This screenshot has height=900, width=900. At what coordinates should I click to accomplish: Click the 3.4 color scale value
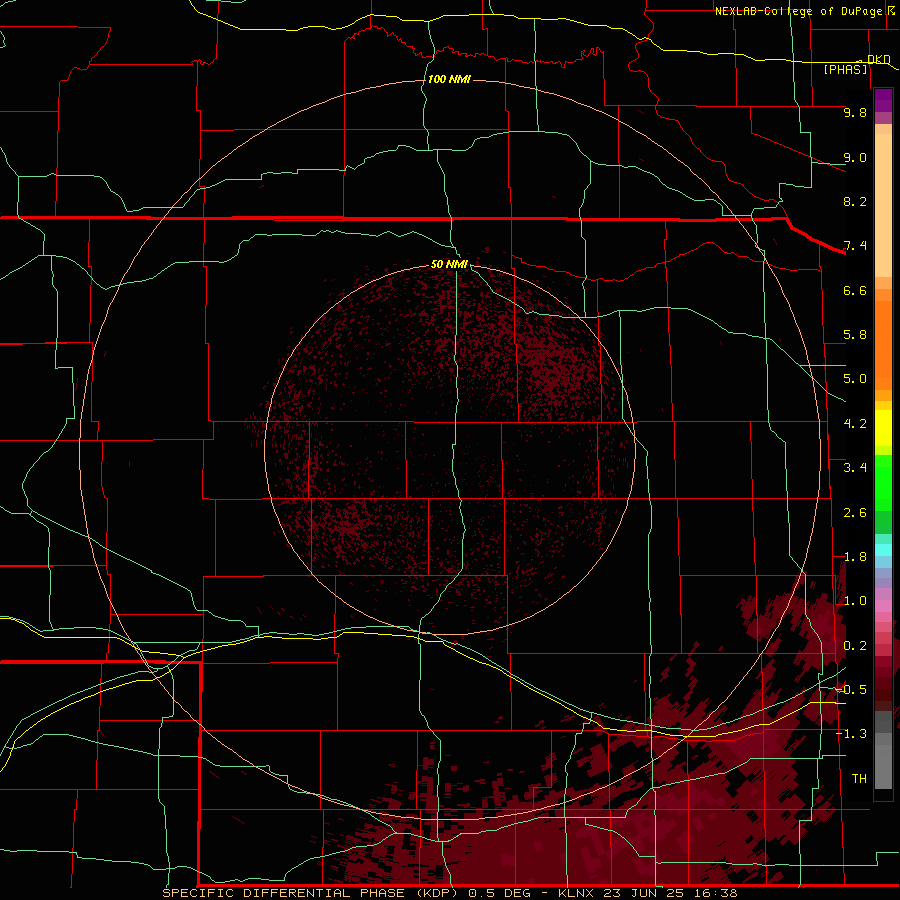[855, 468]
